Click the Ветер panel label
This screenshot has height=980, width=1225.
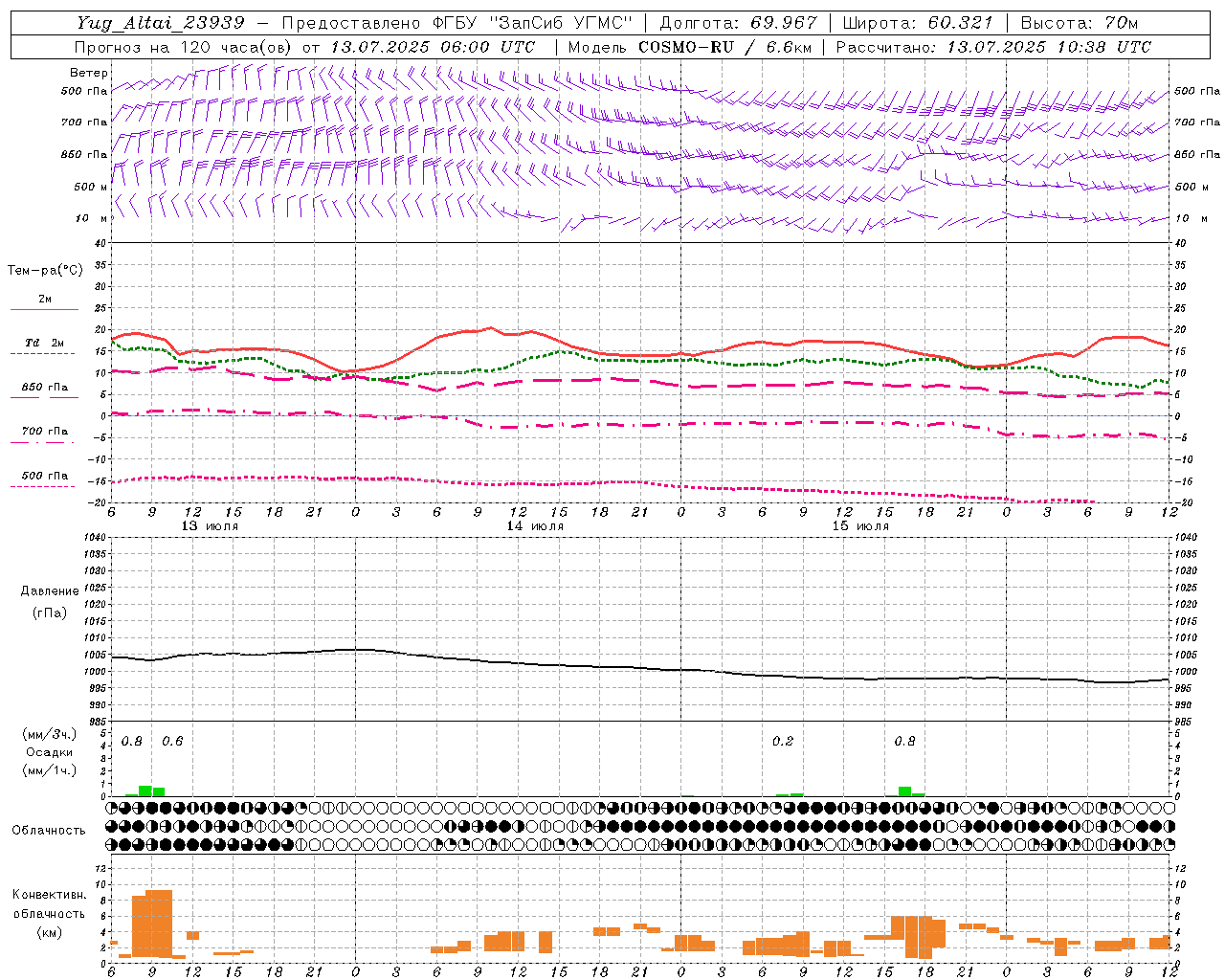click(x=89, y=73)
